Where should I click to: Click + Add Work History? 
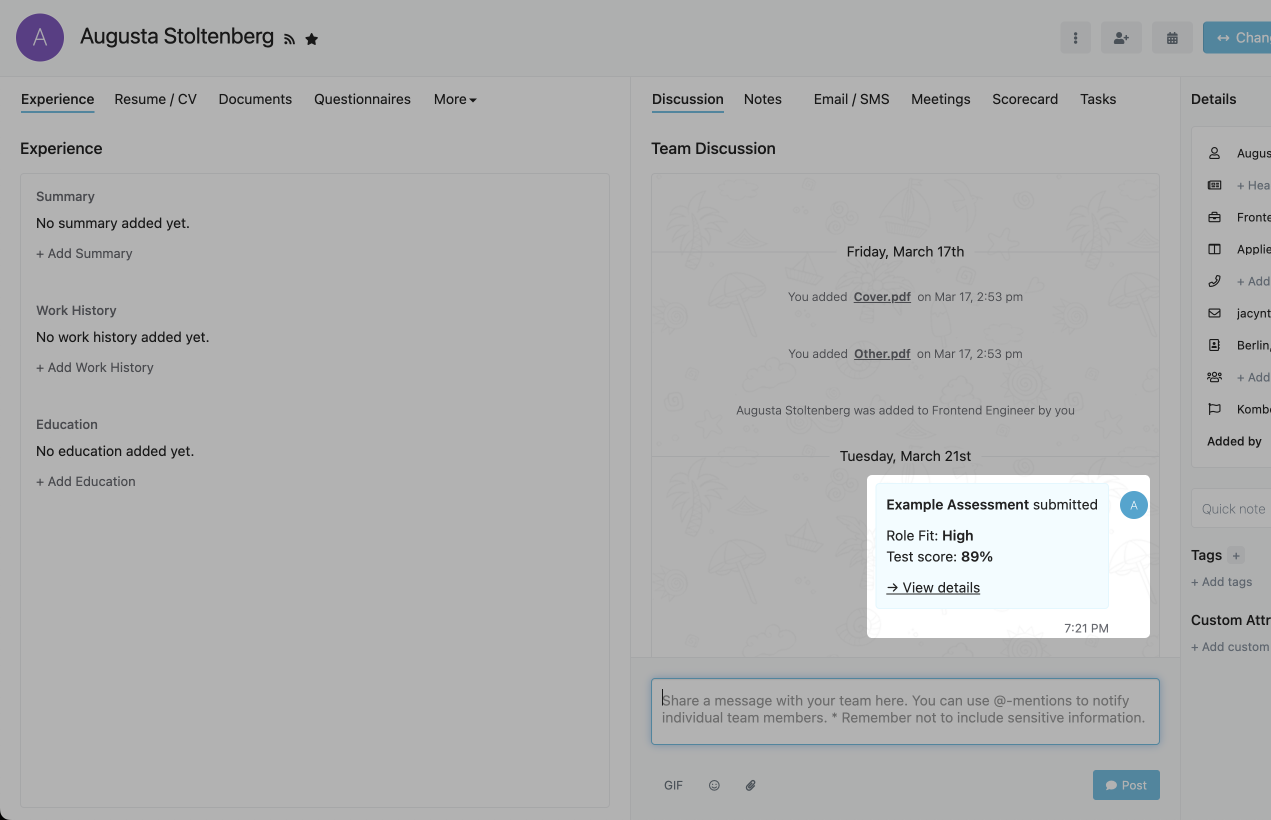[x=95, y=367]
